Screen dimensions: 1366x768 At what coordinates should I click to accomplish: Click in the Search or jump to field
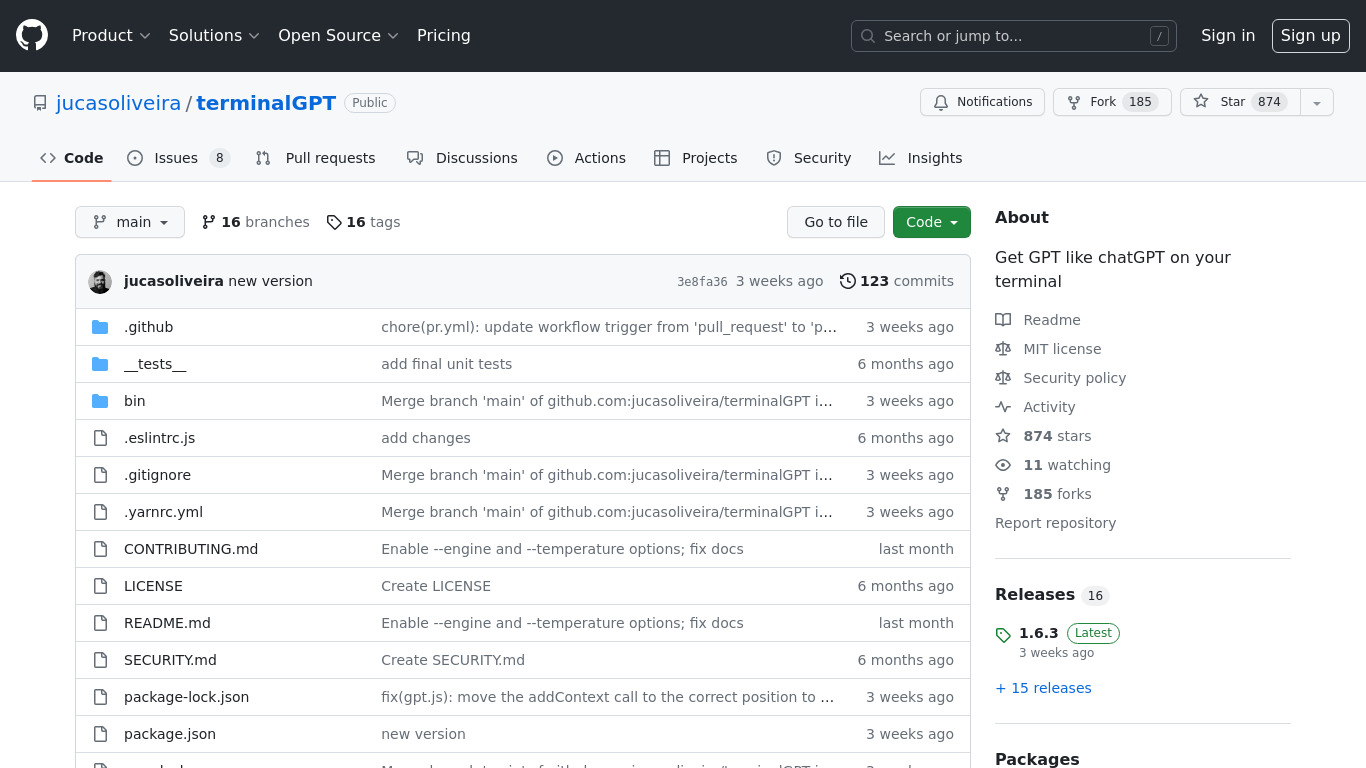pos(1014,36)
